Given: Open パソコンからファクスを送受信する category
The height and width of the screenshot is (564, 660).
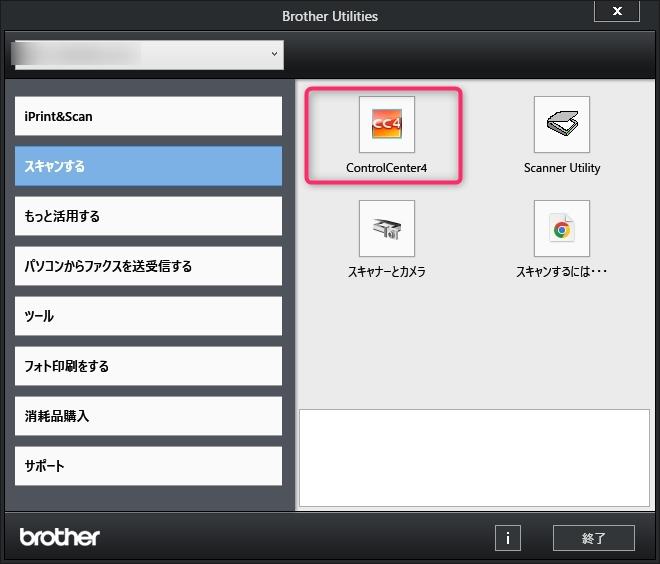Looking at the screenshot, I should 148,266.
